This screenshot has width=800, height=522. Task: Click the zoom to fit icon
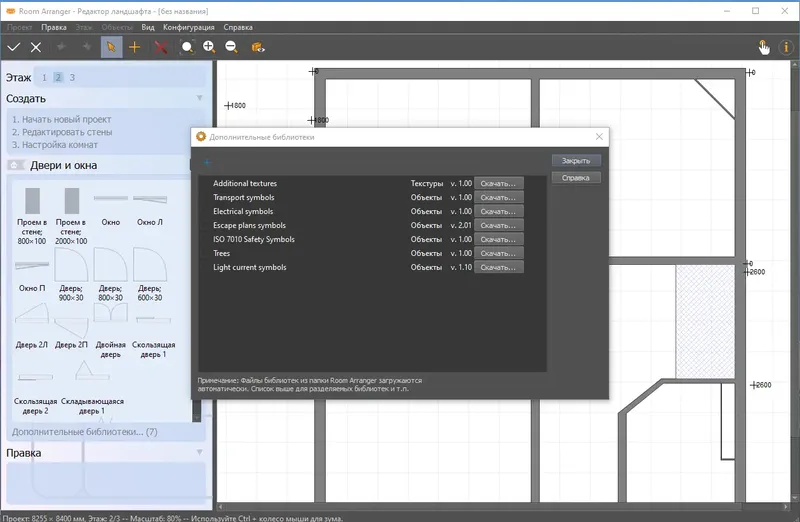pyautogui.click(x=187, y=47)
